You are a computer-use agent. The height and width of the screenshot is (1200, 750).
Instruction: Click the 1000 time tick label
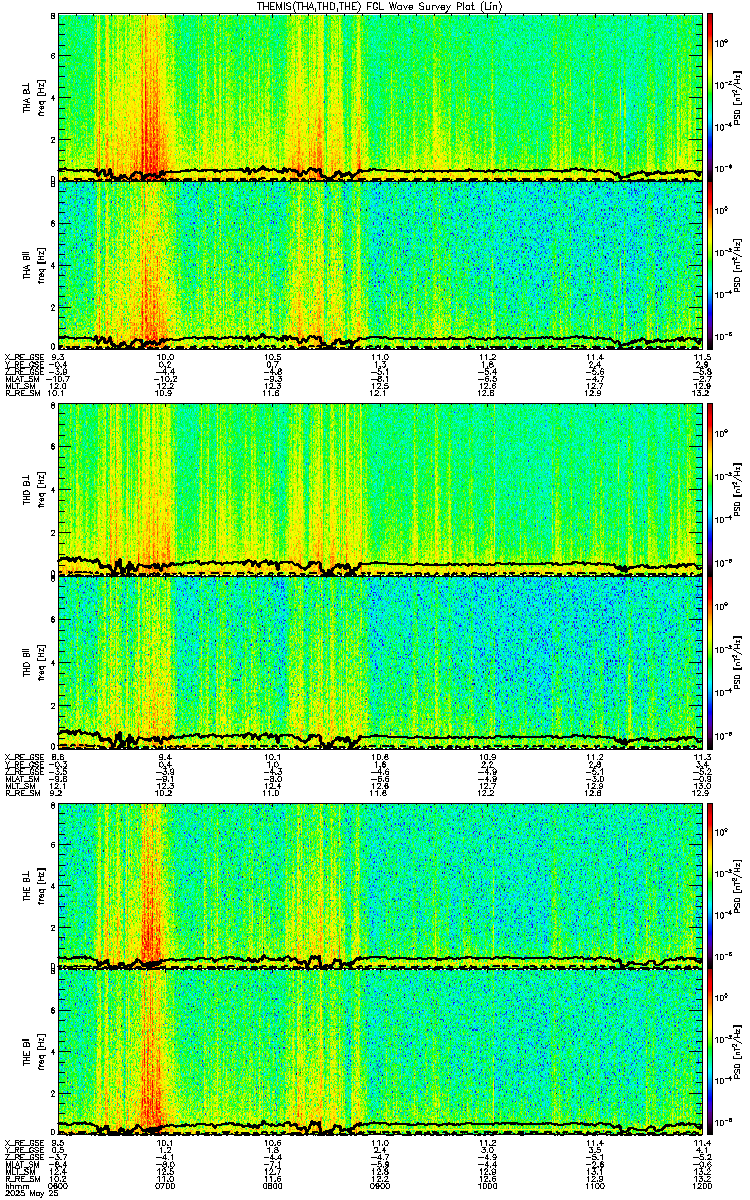(x=487, y=1186)
